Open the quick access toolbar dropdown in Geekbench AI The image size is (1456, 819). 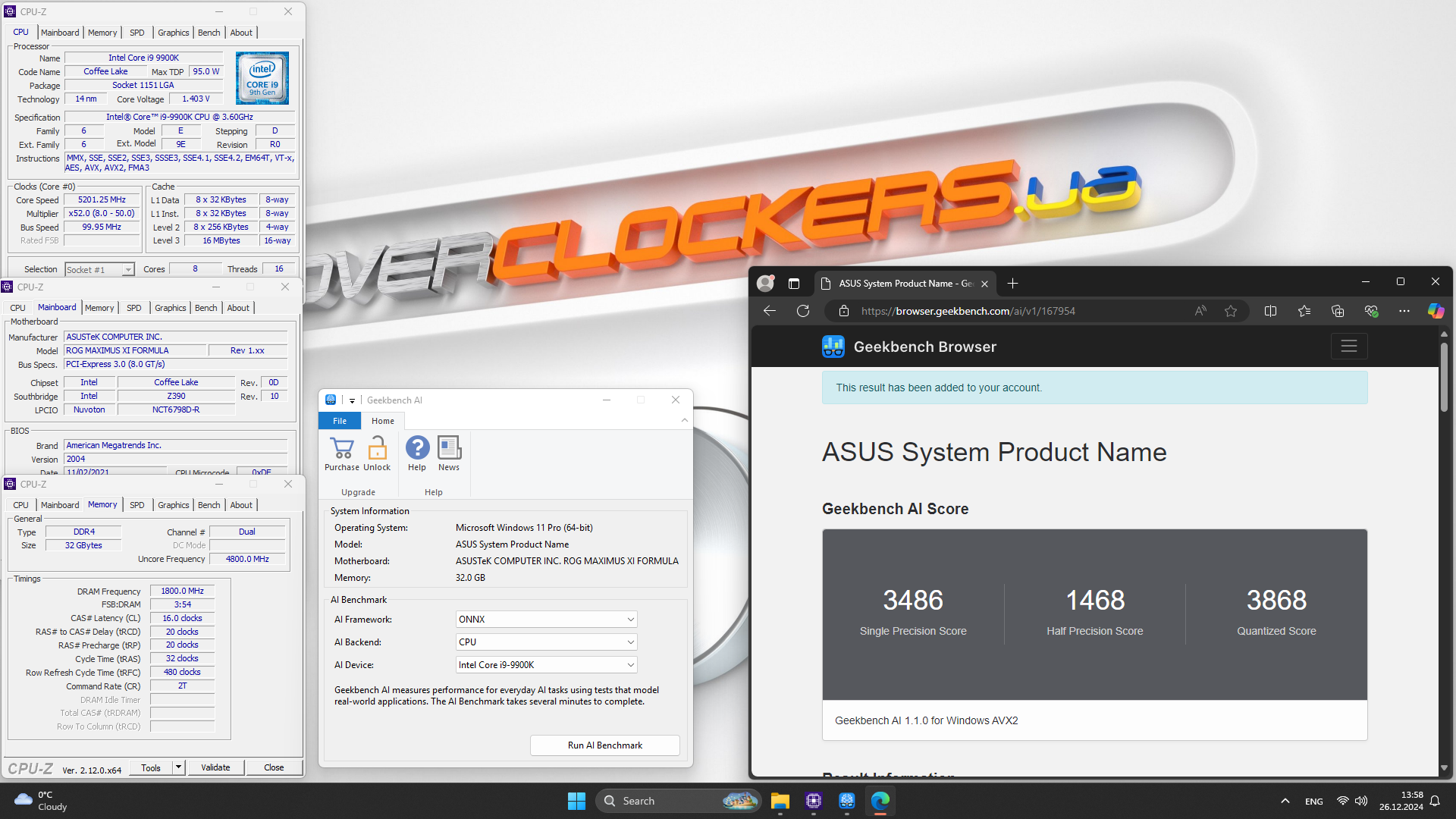tap(352, 400)
